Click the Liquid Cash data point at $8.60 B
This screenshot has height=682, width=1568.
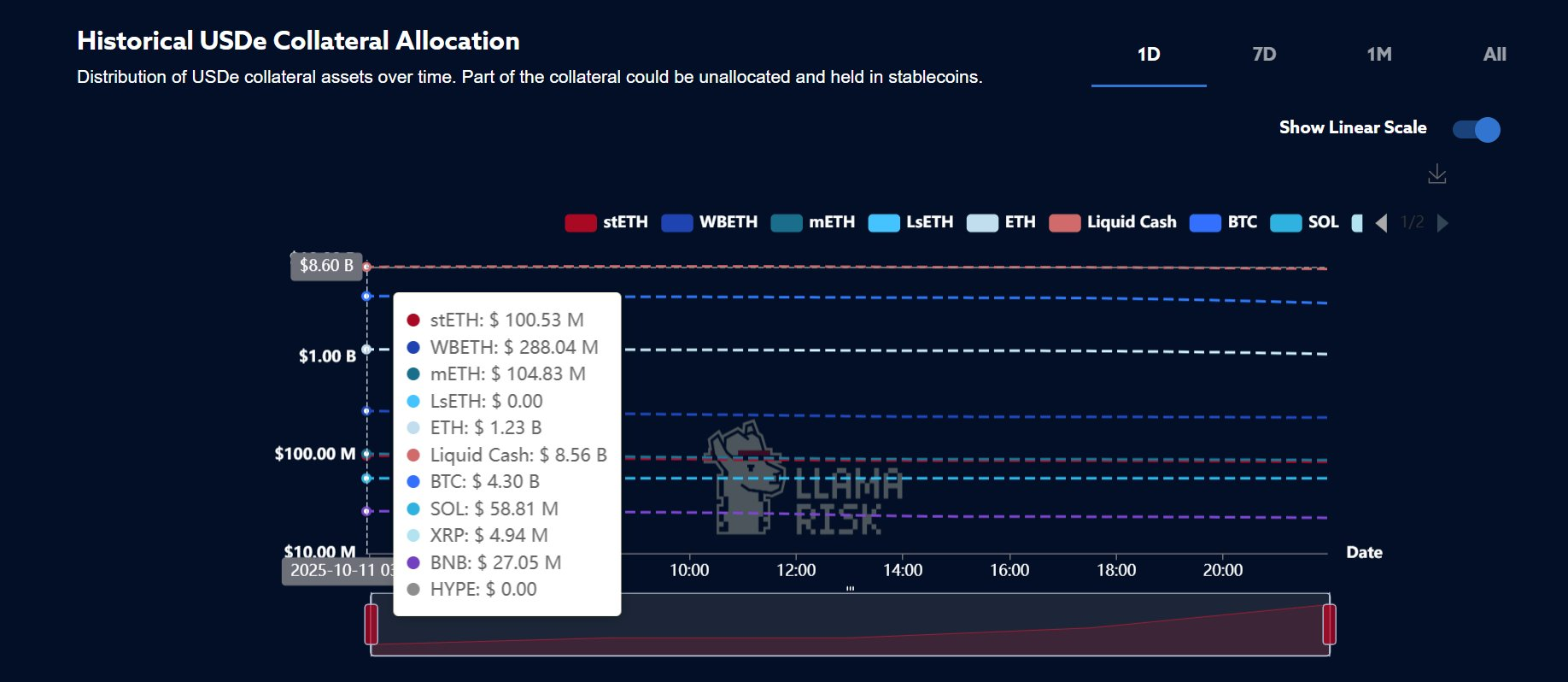[367, 267]
